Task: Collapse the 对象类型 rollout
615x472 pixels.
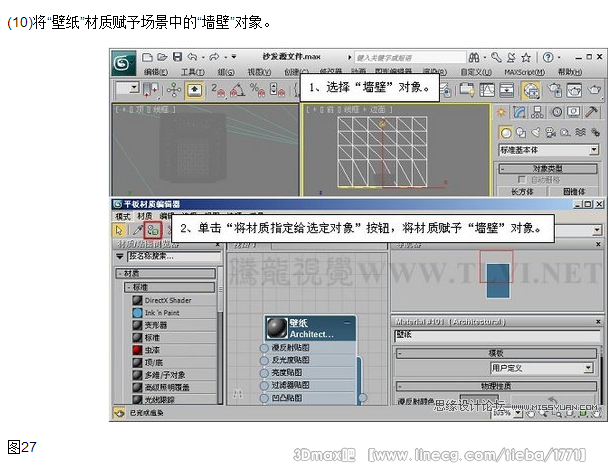Action: click(548, 169)
